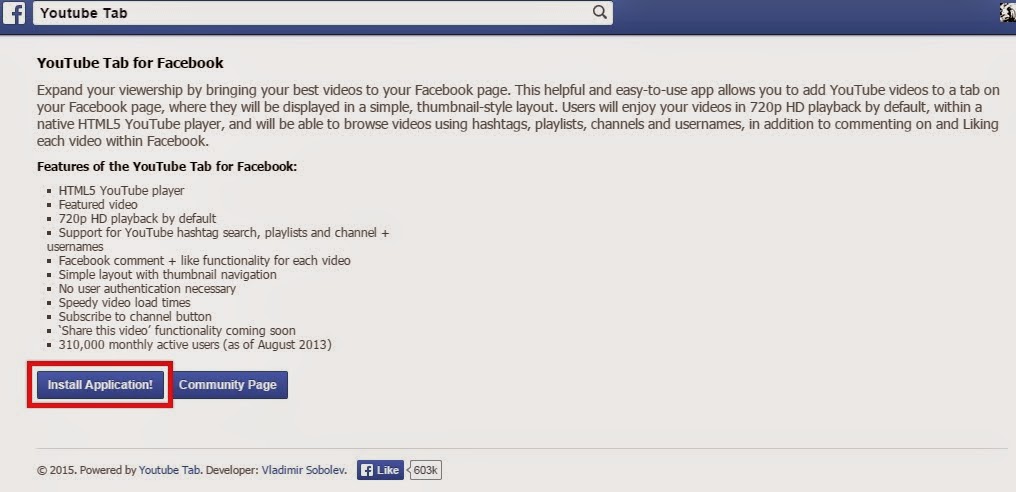The width and height of the screenshot is (1016, 492).
Task: Focus the Youtube Tab search field
Action: [323, 13]
